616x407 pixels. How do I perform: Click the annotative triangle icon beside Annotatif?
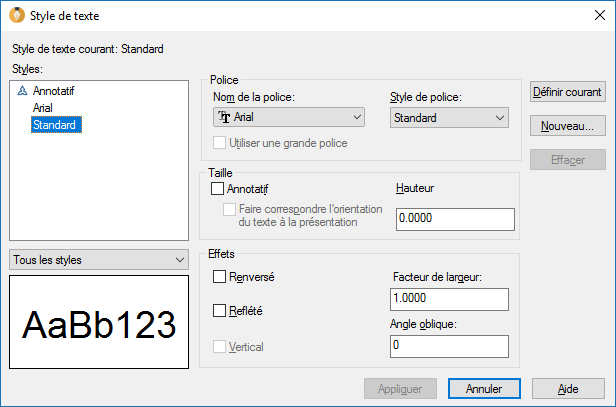(x=23, y=91)
